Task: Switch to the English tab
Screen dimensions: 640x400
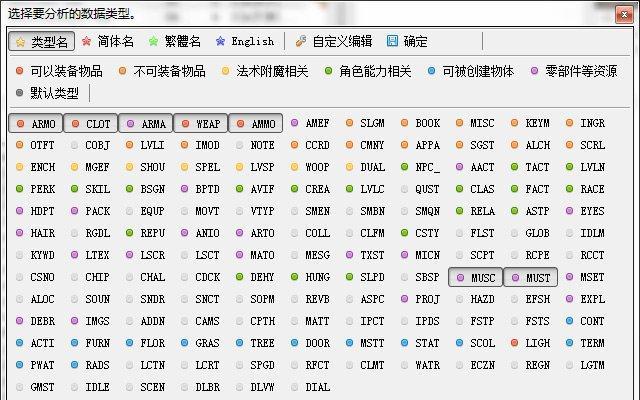Action: pyautogui.click(x=245, y=42)
